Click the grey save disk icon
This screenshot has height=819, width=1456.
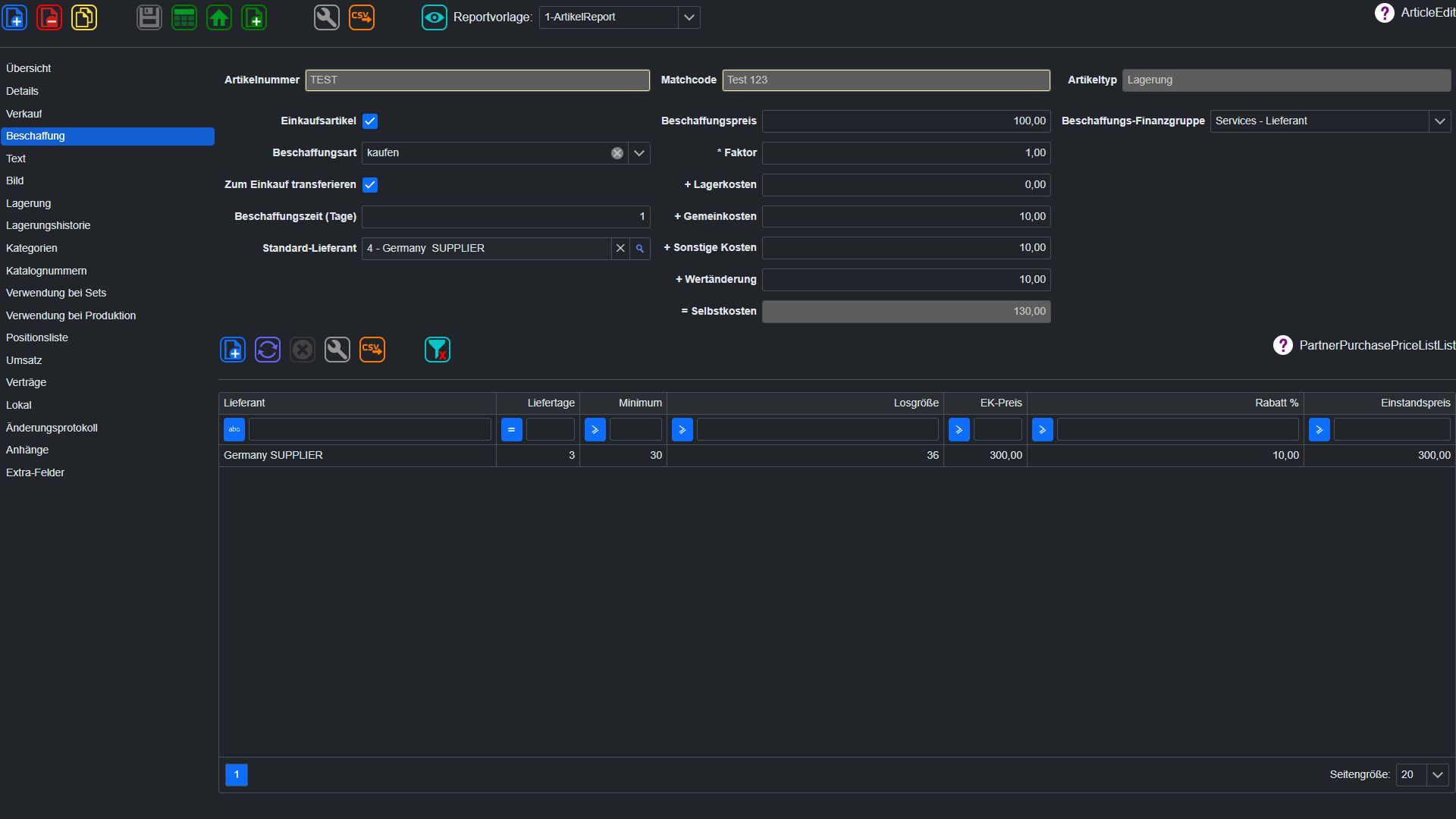[149, 17]
